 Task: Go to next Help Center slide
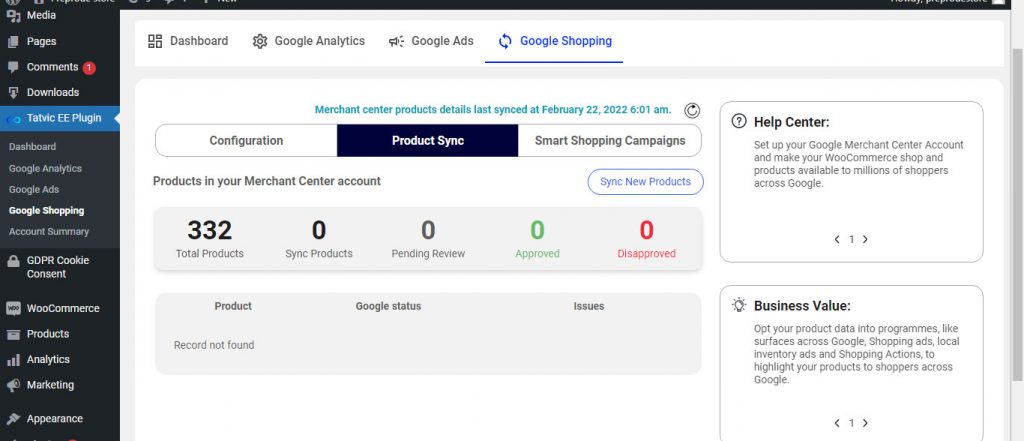[865, 239]
